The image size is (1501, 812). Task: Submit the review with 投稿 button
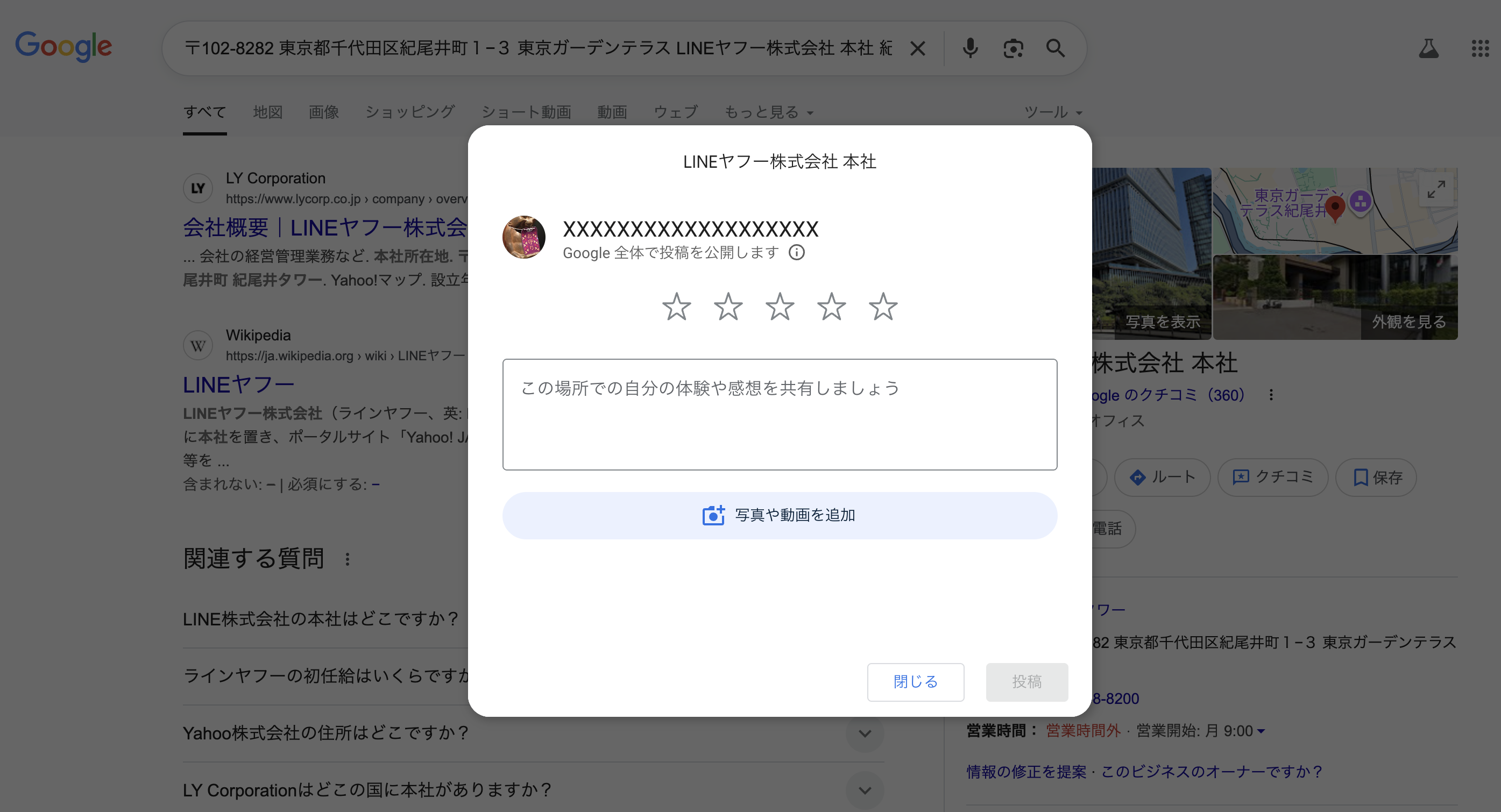1026,682
